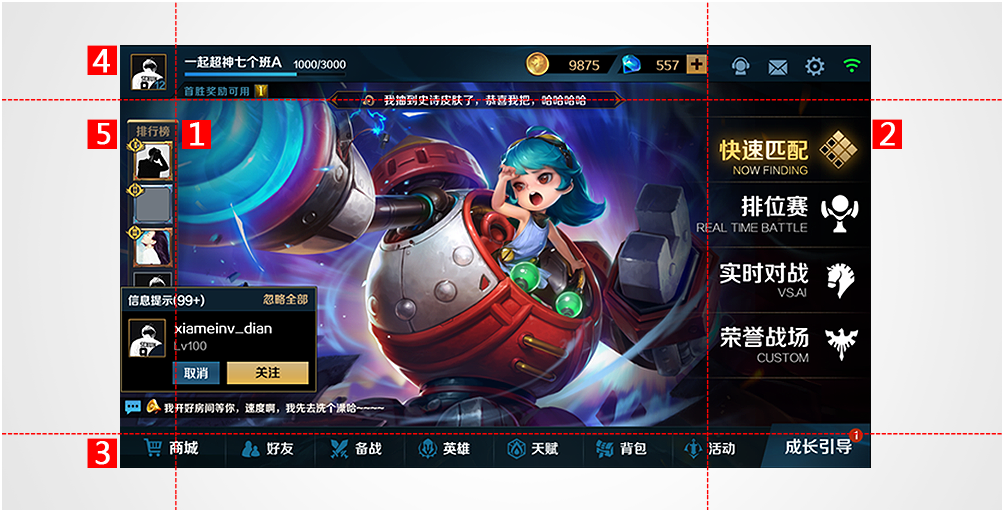The width and height of the screenshot is (1004, 512).
Task: Click the blue diamond currency icon
Action: pos(633,65)
